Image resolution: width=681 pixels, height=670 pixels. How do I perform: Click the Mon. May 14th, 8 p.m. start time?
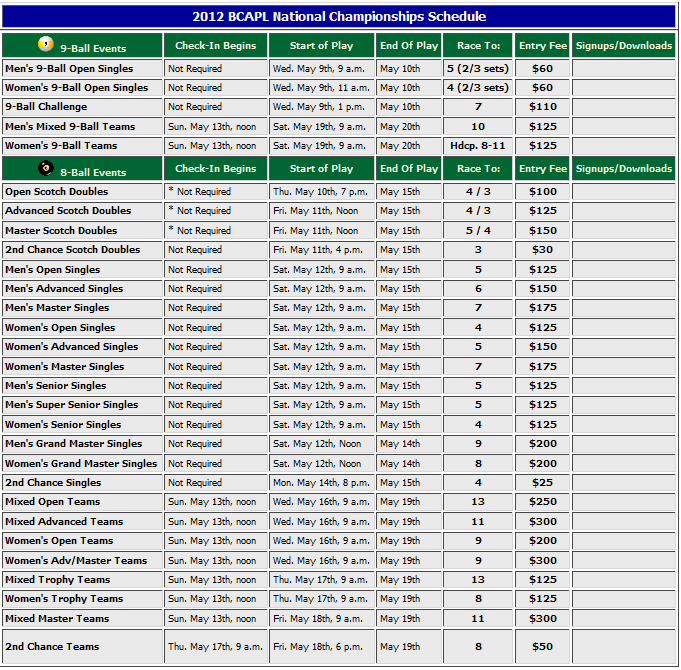[x=321, y=483]
